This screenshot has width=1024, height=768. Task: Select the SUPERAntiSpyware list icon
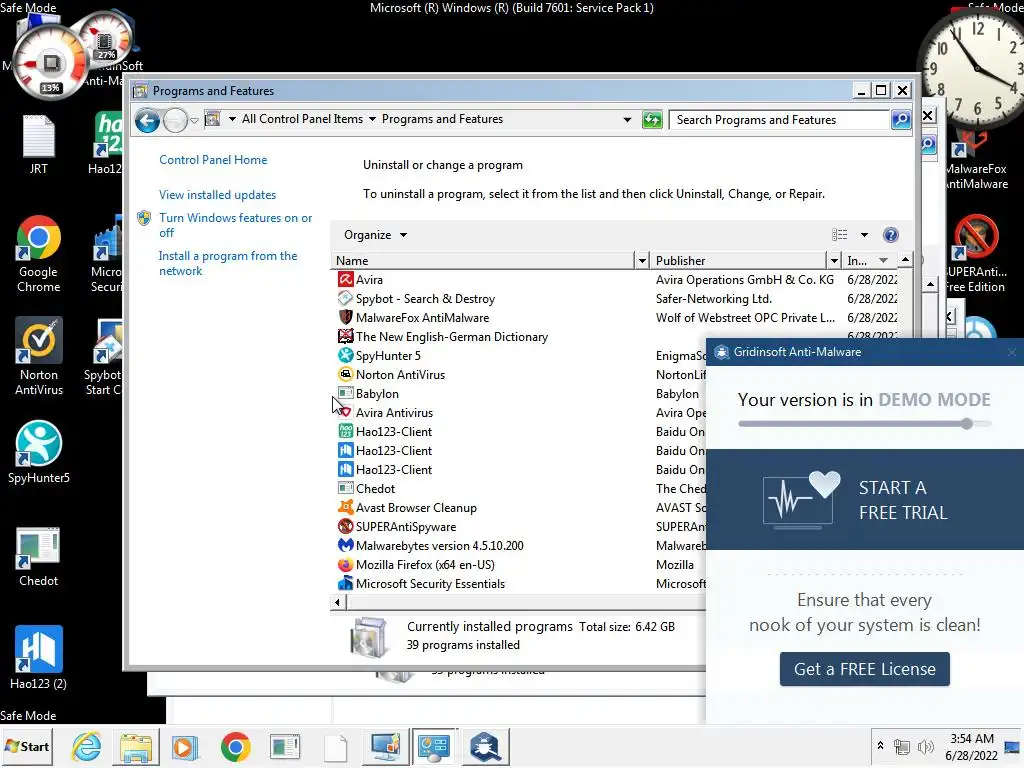pyautogui.click(x=345, y=526)
